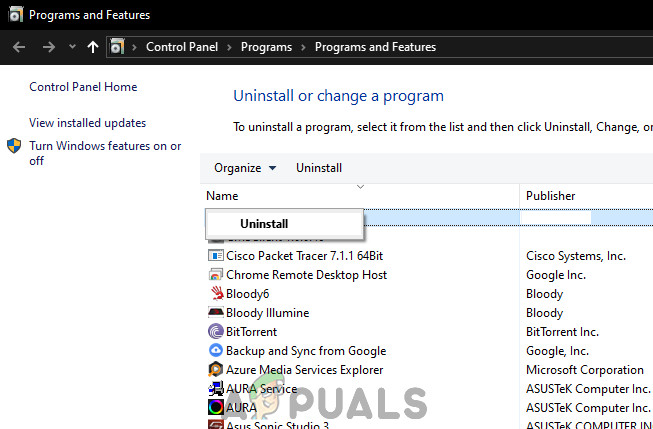653x429 pixels.
Task: Sort by the Publisher column header
Action: (x=551, y=196)
